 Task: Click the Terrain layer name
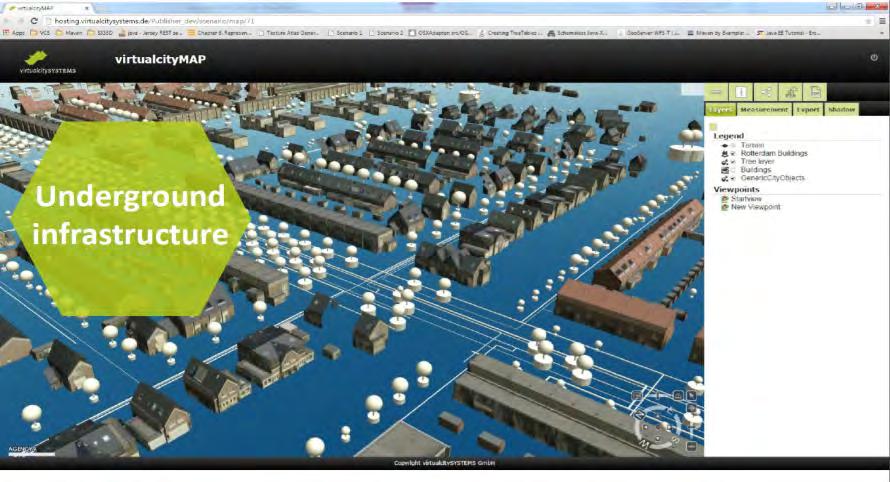752,145
